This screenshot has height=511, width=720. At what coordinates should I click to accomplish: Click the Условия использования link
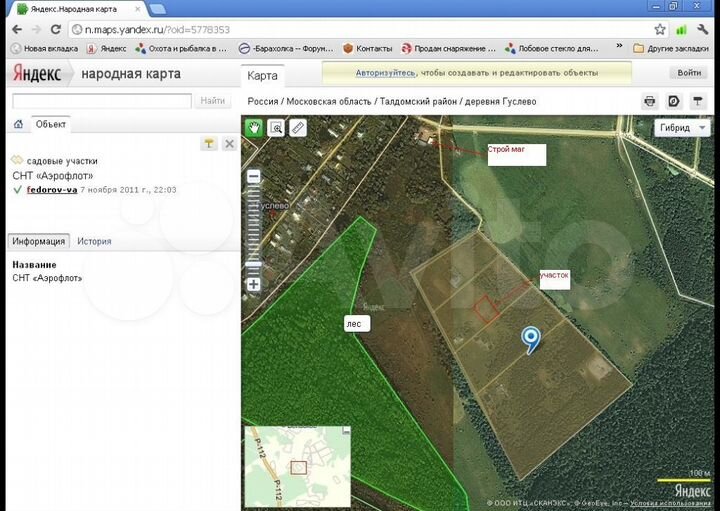click(669, 503)
